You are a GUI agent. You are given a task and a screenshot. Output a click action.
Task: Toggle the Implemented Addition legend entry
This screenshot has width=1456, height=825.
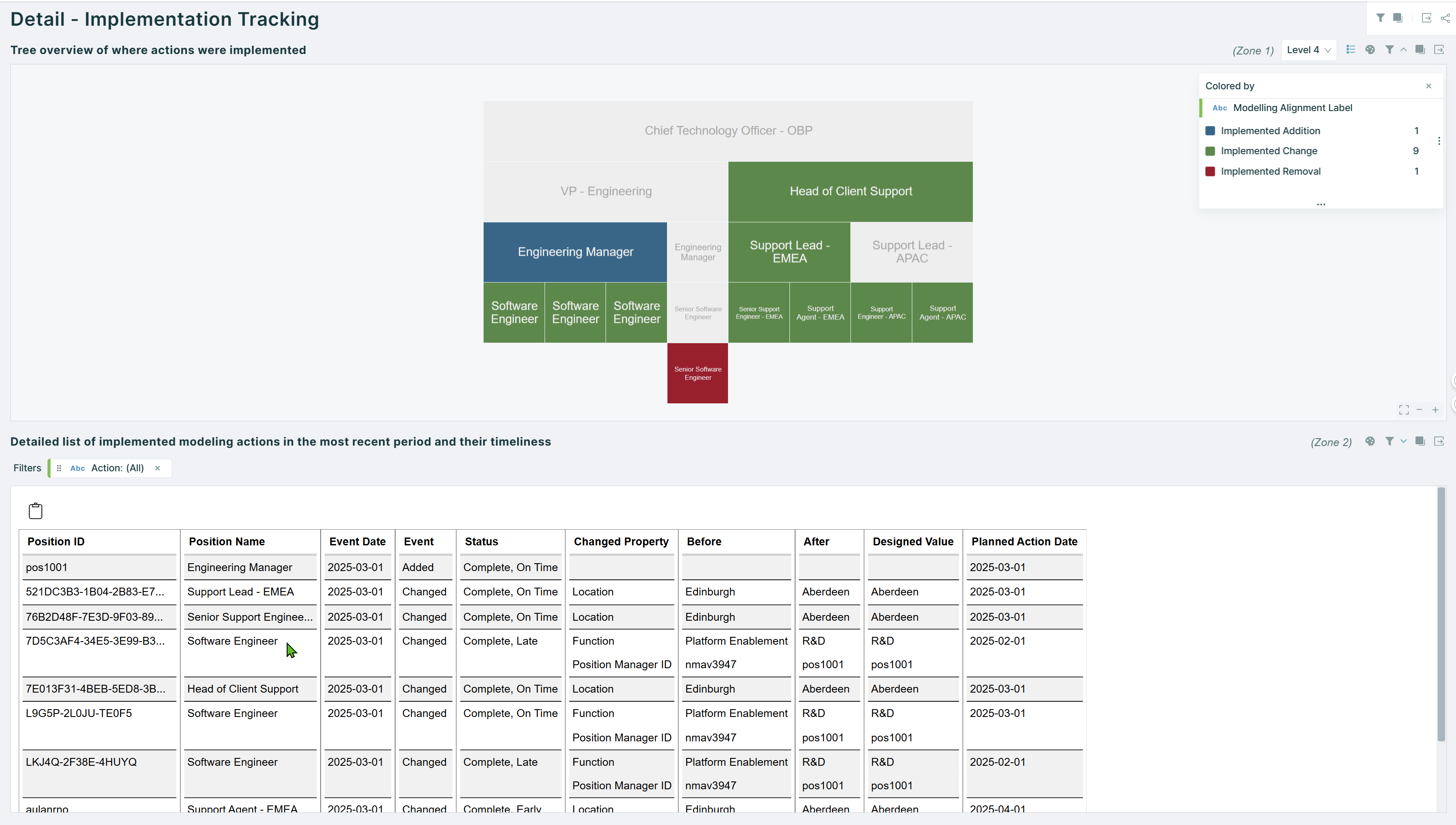pyautogui.click(x=1270, y=130)
